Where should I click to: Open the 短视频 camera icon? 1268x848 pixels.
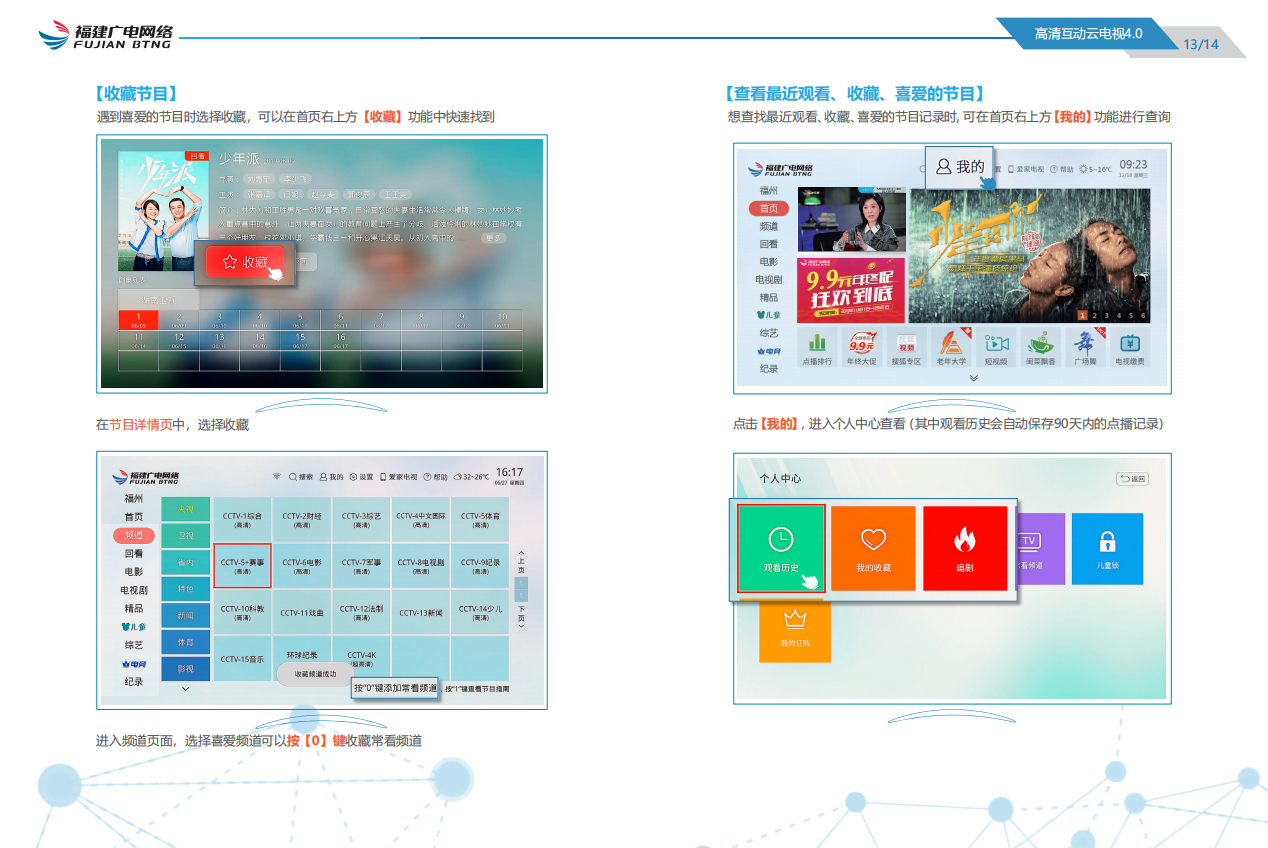tap(995, 347)
